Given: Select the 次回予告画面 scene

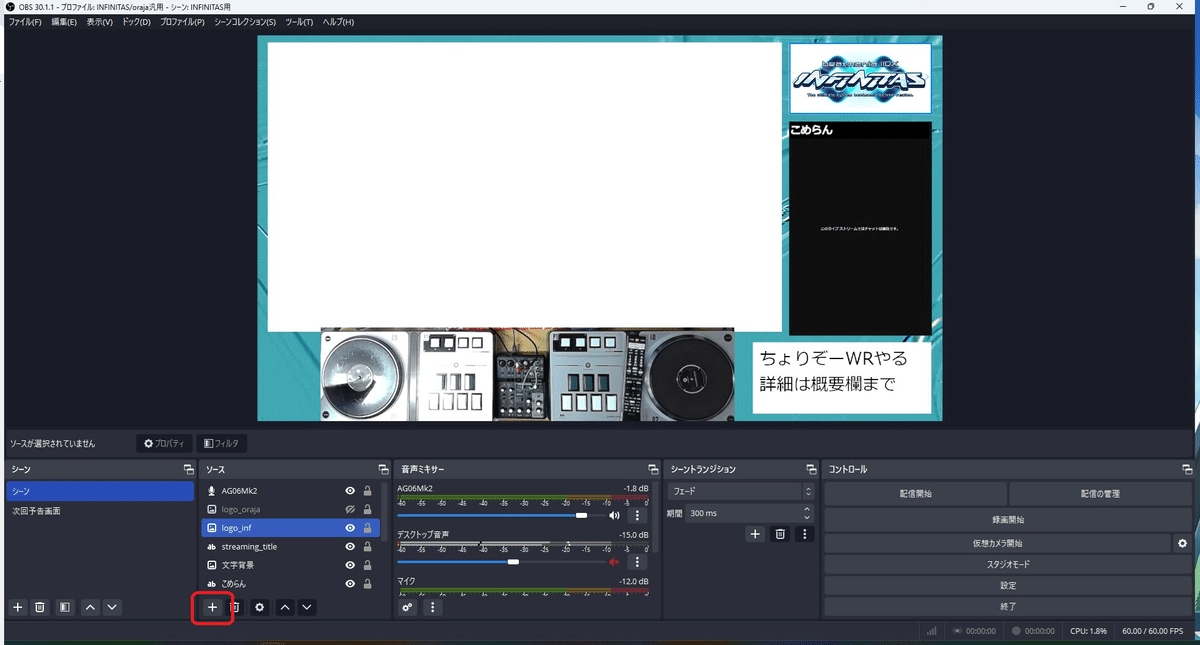Looking at the screenshot, I should (100, 510).
